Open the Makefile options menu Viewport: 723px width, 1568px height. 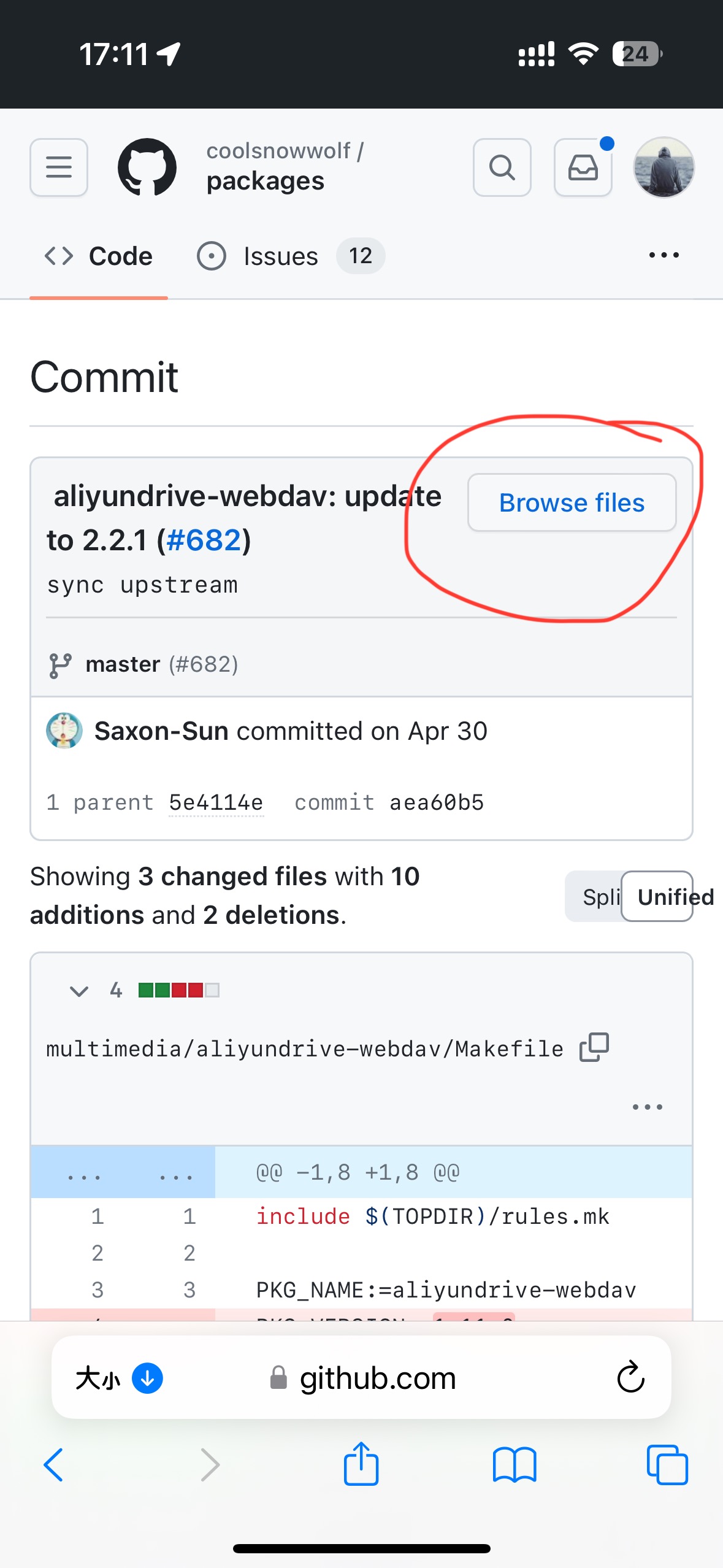(x=646, y=1106)
